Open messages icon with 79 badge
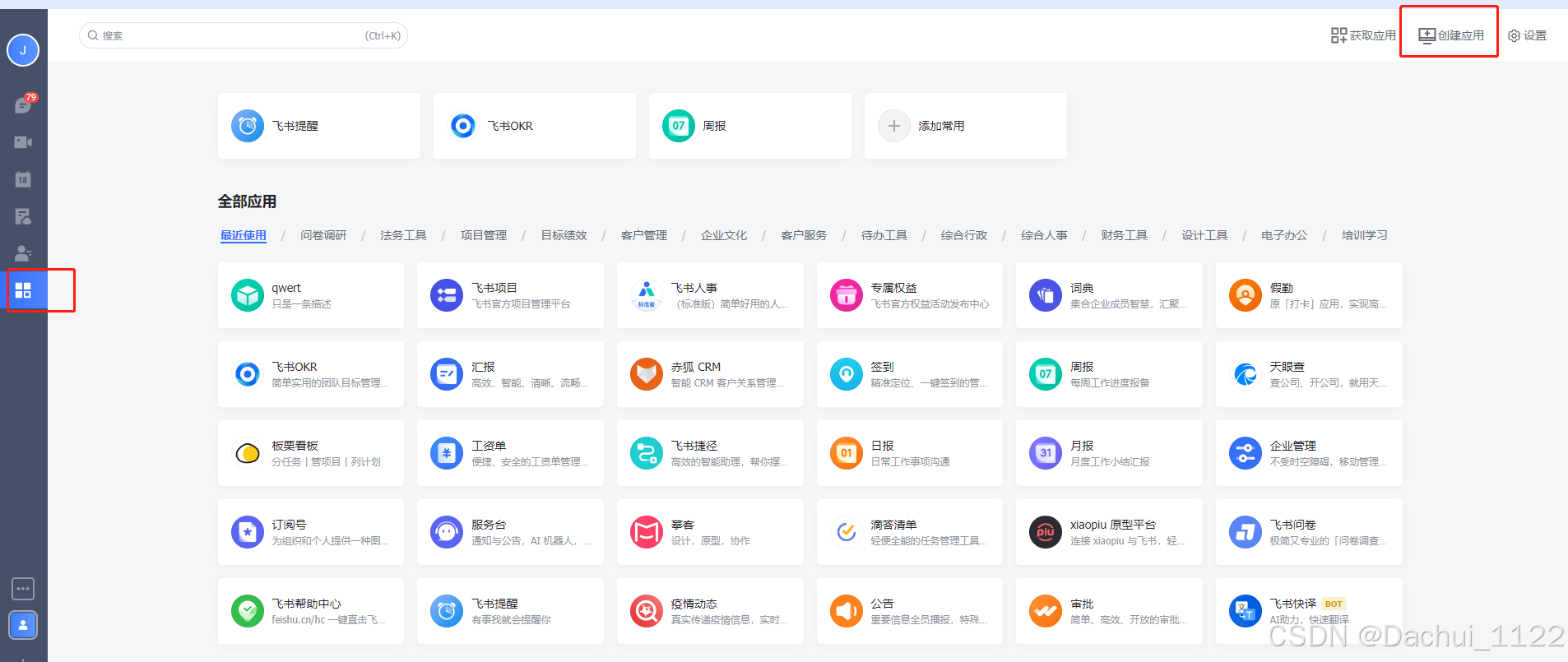The height and width of the screenshot is (662, 1568). tap(24, 104)
